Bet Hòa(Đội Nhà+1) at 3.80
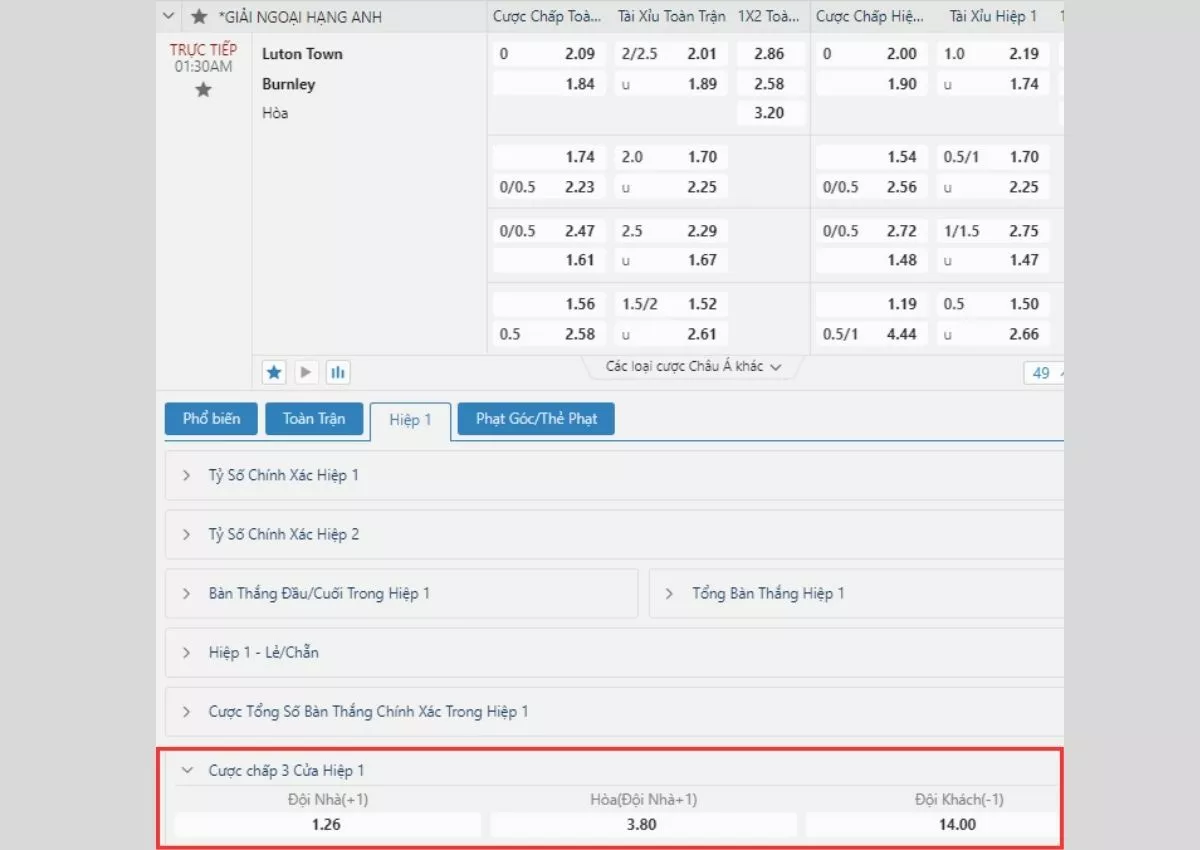The width and height of the screenshot is (1200, 850). pos(643,825)
